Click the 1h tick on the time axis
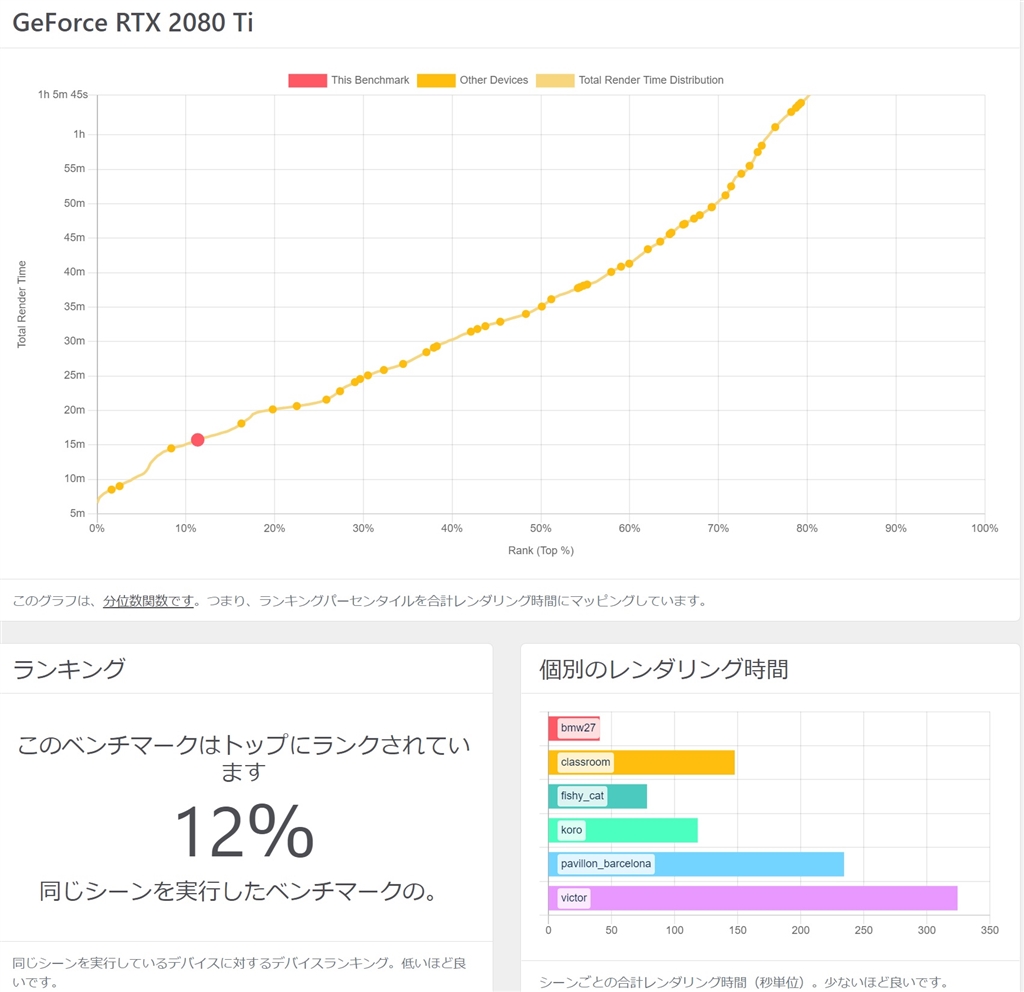Image resolution: width=1024 pixels, height=992 pixels. pos(79,135)
